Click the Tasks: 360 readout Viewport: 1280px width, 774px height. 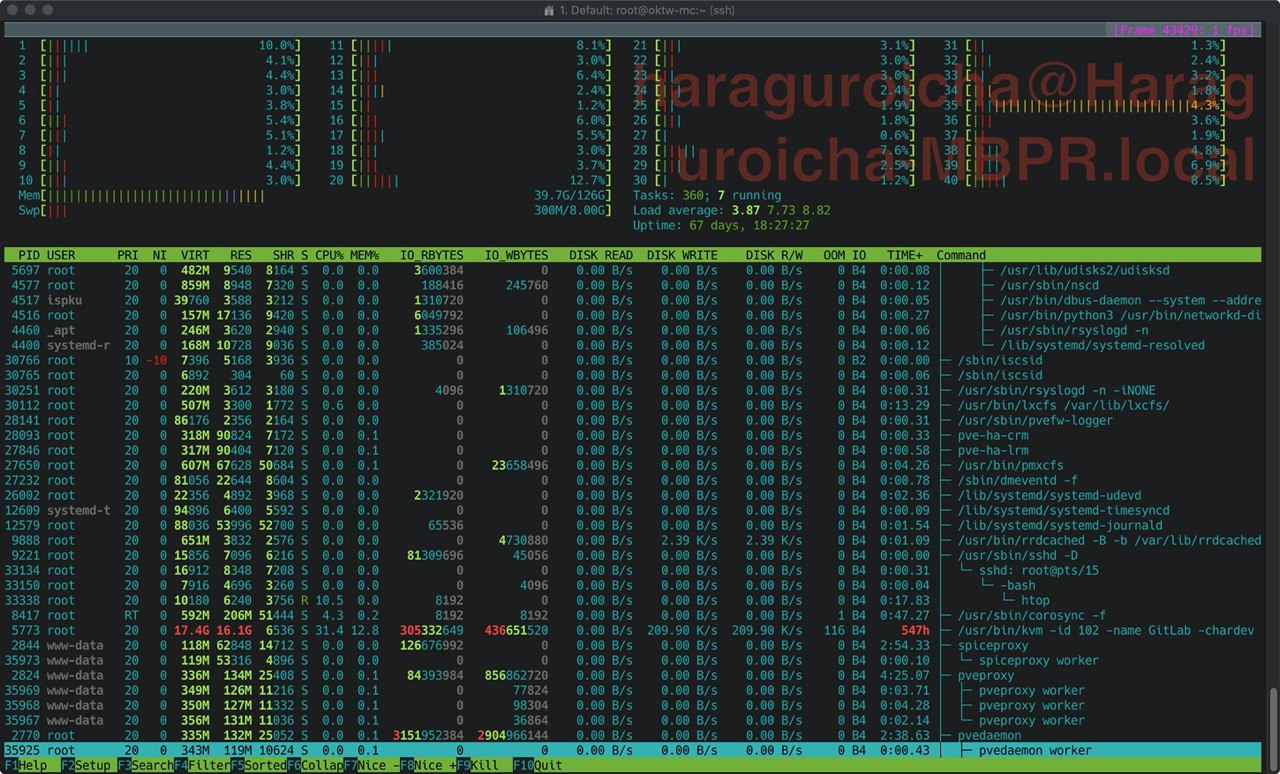click(x=707, y=195)
